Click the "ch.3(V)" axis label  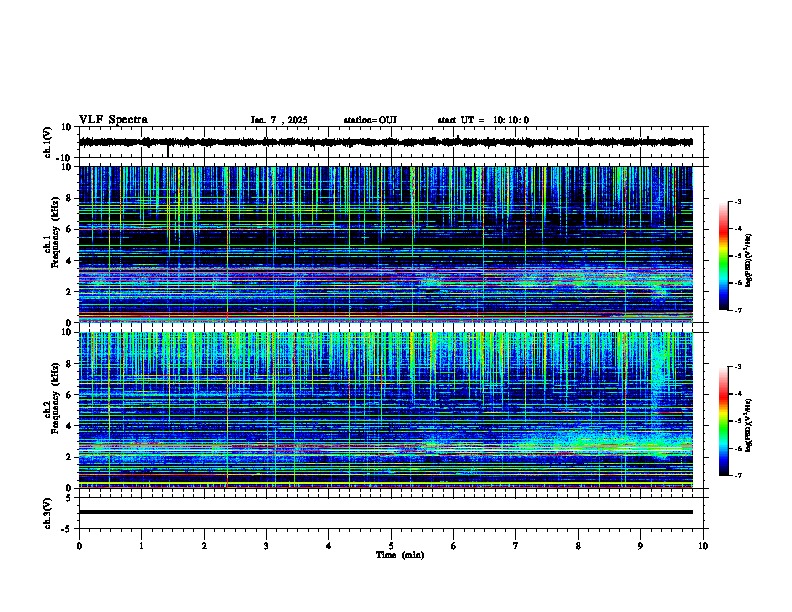[48, 513]
